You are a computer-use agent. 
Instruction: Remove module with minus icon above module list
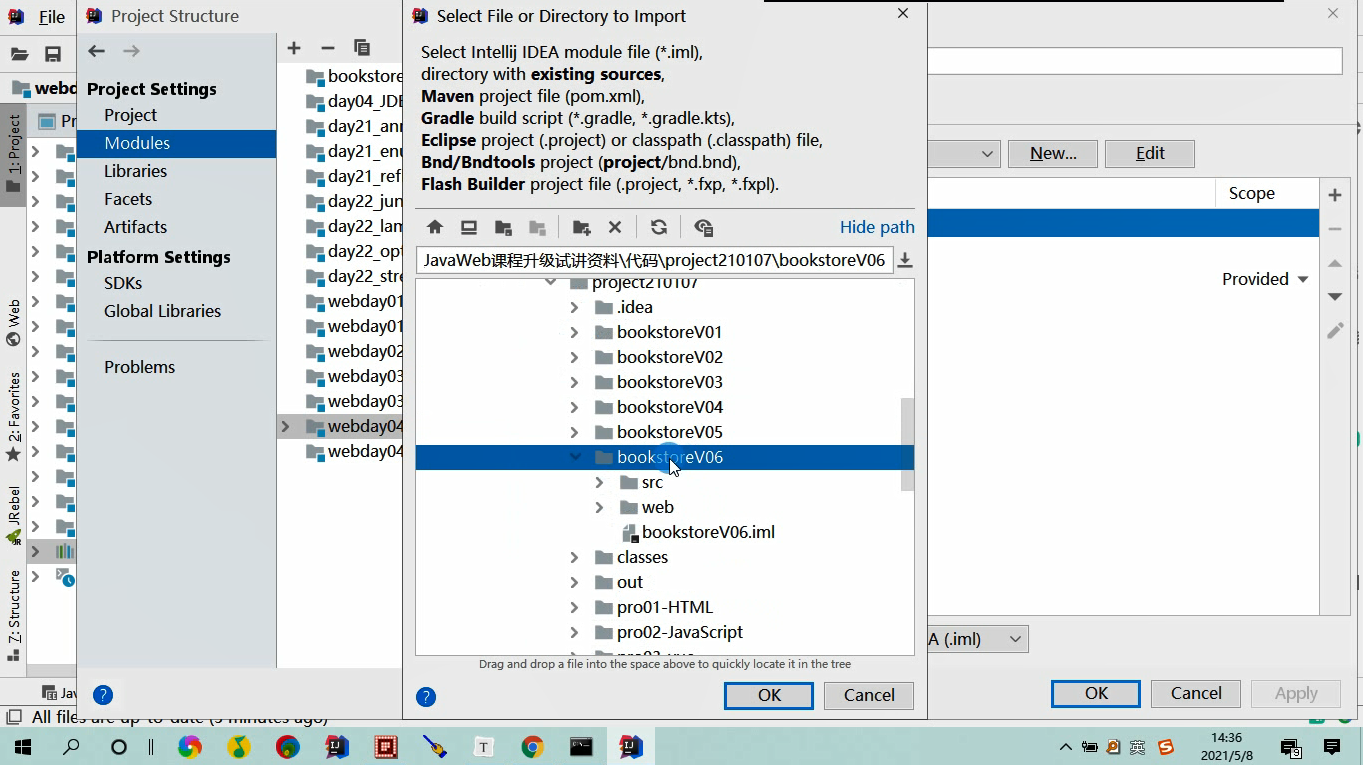pos(328,48)
